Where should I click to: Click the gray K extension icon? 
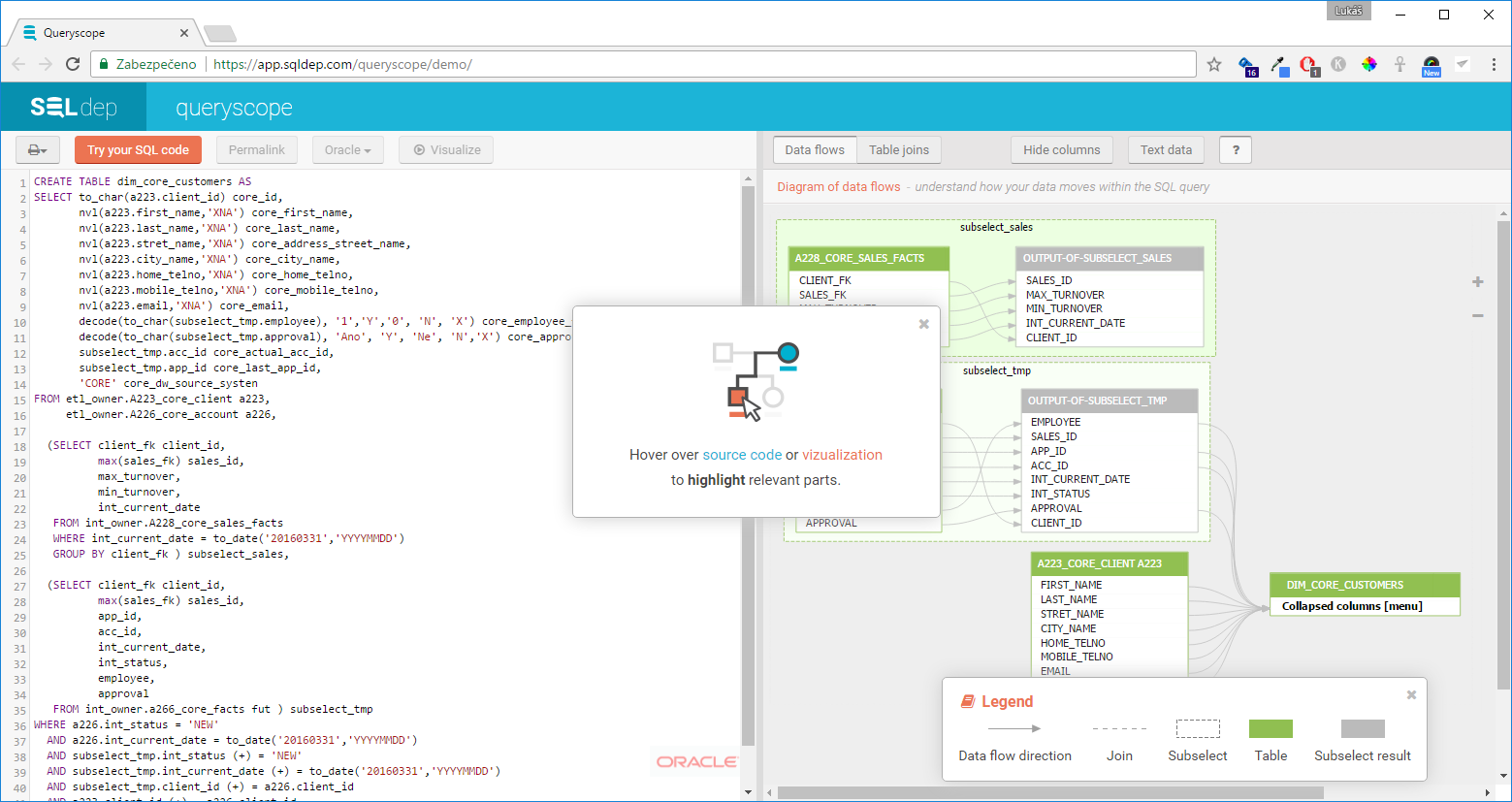[x=1338, y=64]
